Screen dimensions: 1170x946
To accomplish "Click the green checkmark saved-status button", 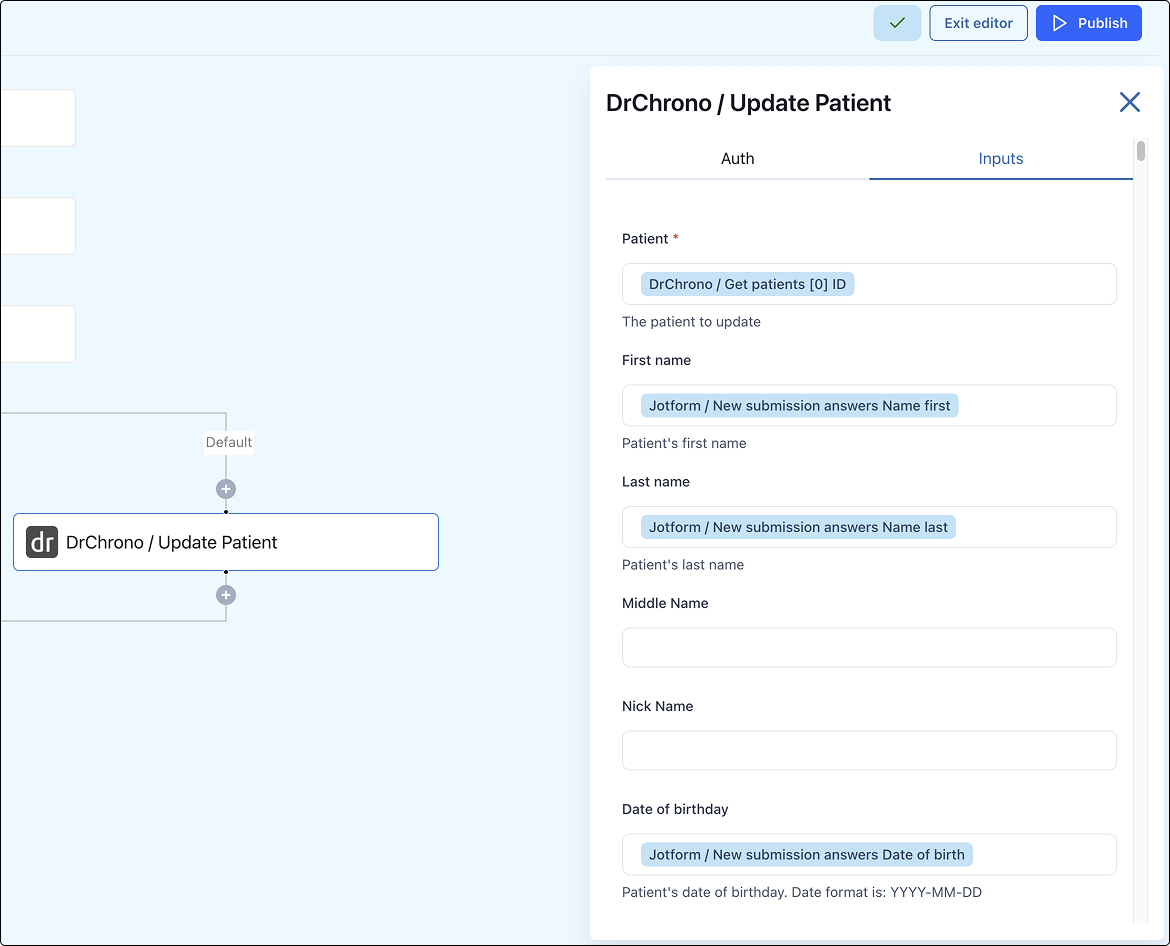I will point(897,23).
